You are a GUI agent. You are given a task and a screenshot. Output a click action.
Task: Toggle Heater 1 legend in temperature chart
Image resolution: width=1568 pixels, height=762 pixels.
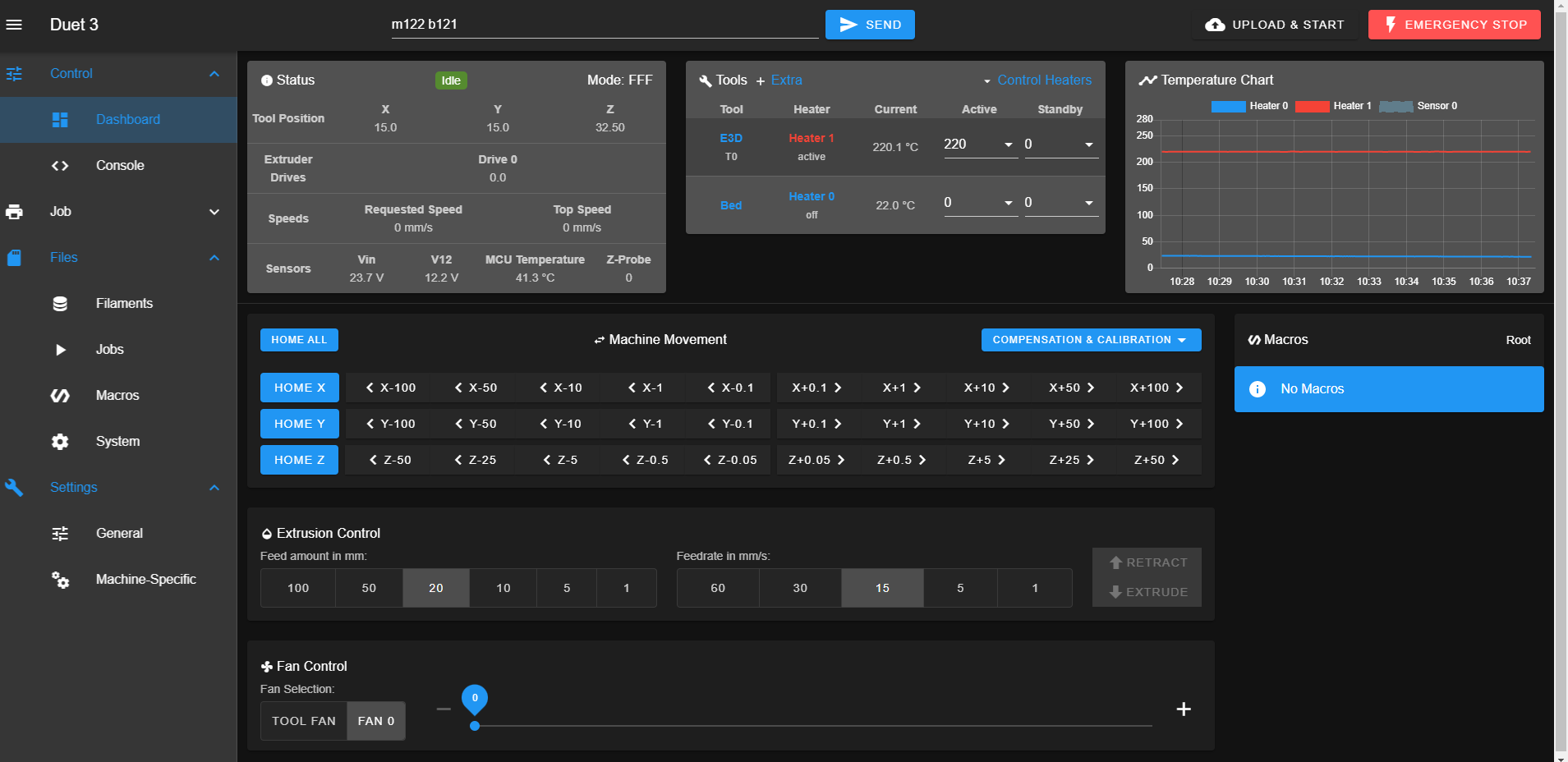[x=1333, y=106]
